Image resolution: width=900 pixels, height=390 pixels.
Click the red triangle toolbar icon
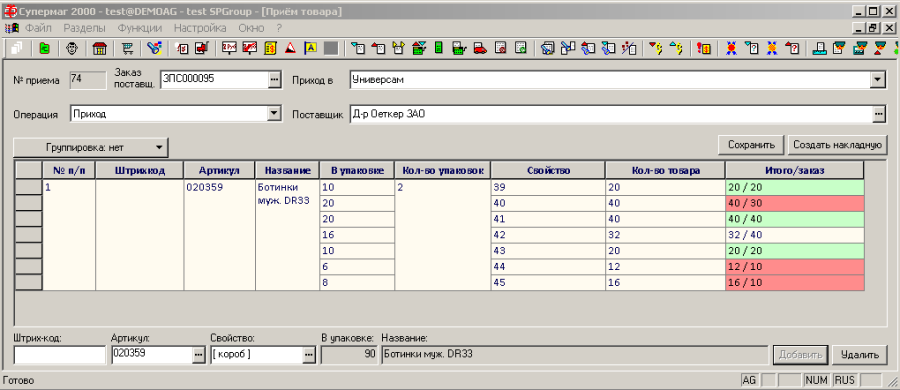coord(290,49)
